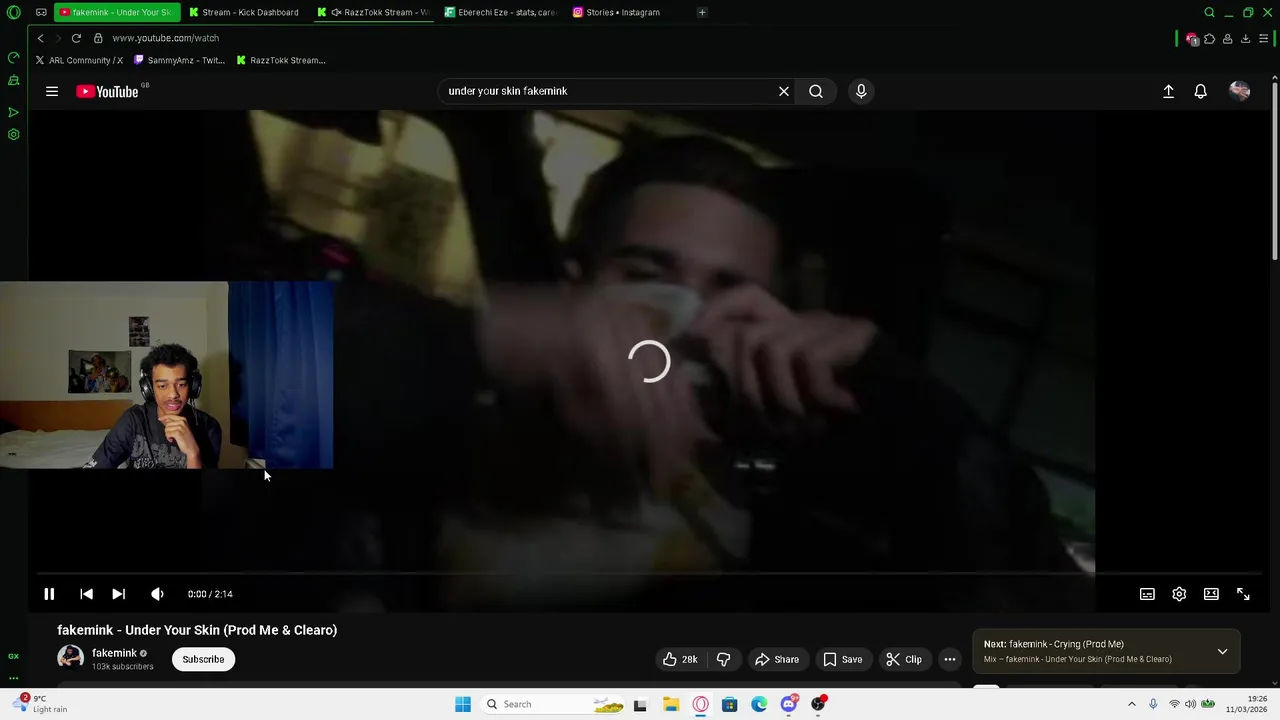The image size is (1280, 720).
Task: Start voice search with the microphone
Action: [861, 91]
